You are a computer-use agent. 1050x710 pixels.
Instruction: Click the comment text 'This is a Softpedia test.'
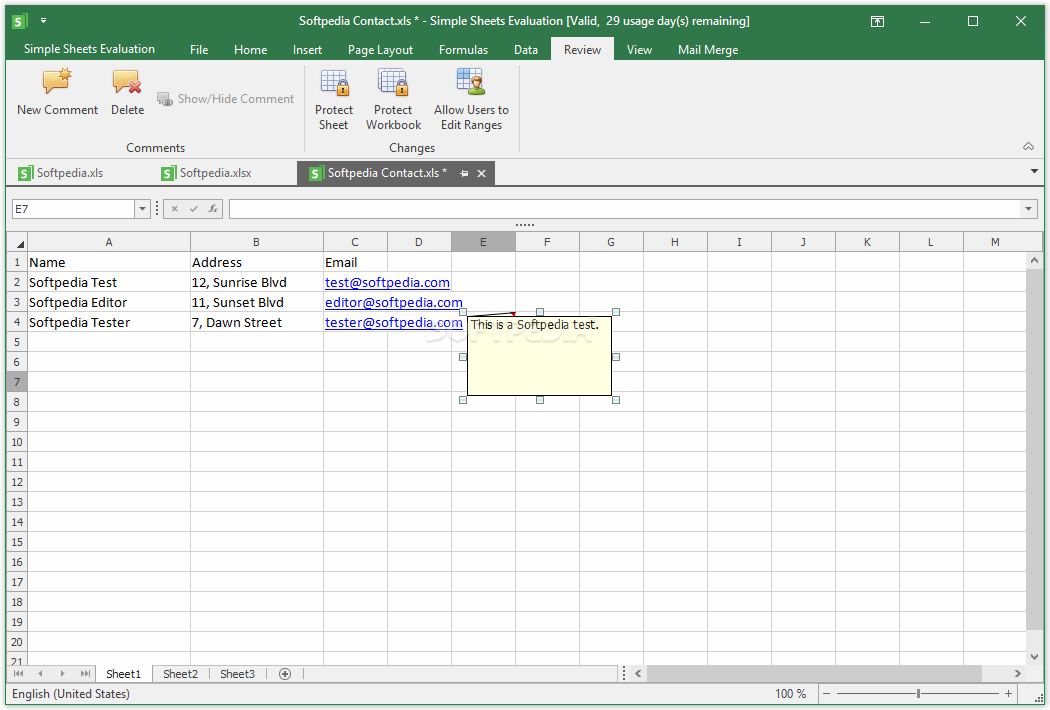[x=534, y=325]
